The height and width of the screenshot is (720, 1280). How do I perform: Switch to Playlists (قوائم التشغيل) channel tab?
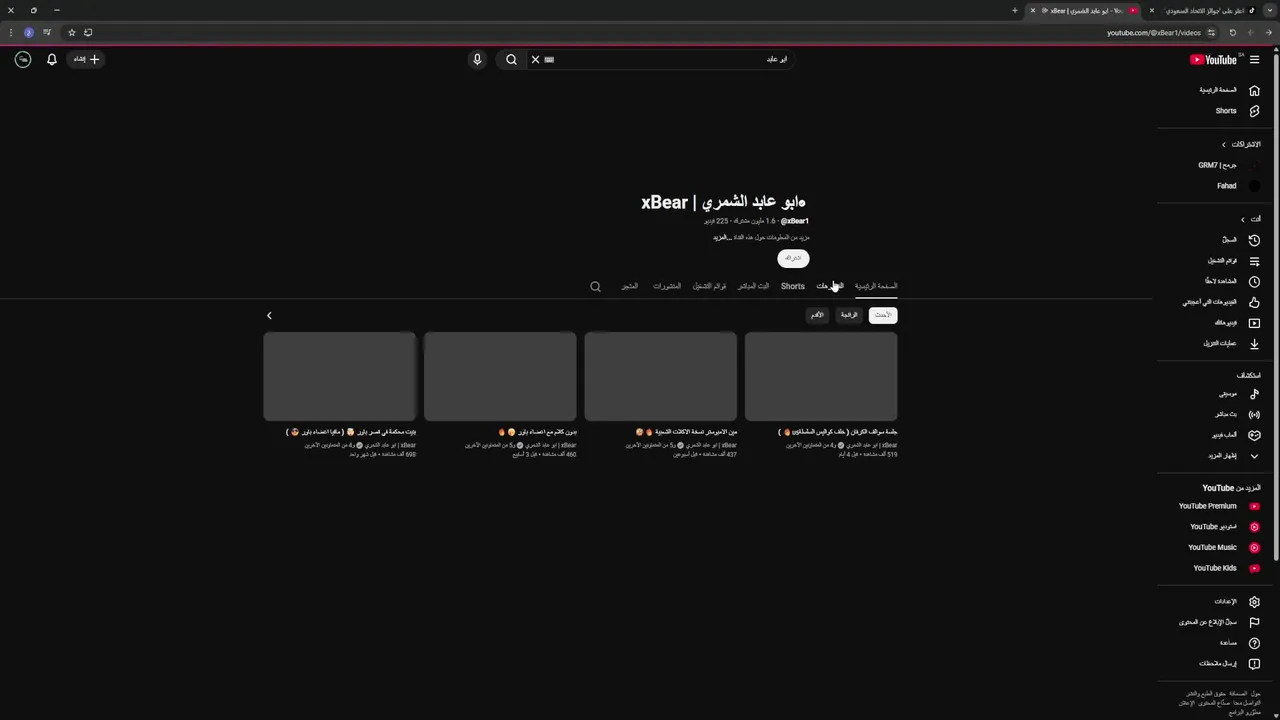[709, 286]
